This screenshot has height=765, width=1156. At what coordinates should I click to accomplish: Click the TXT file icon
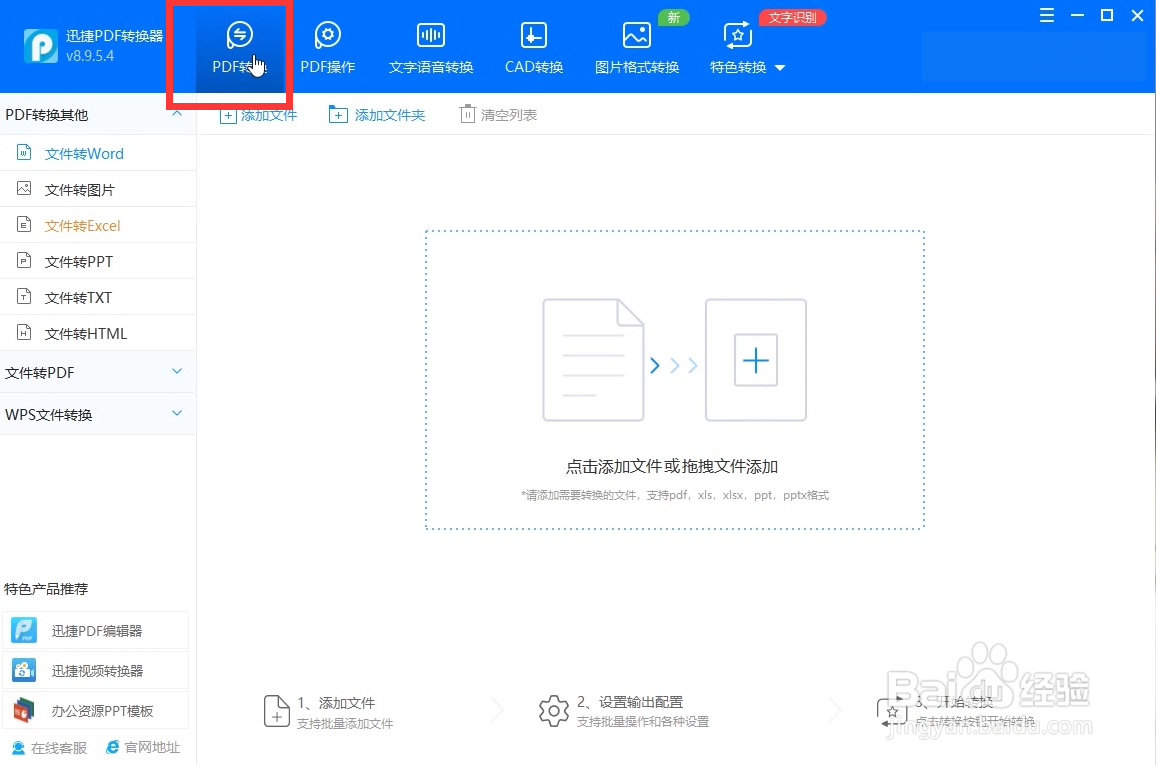[x=24, y=297]
